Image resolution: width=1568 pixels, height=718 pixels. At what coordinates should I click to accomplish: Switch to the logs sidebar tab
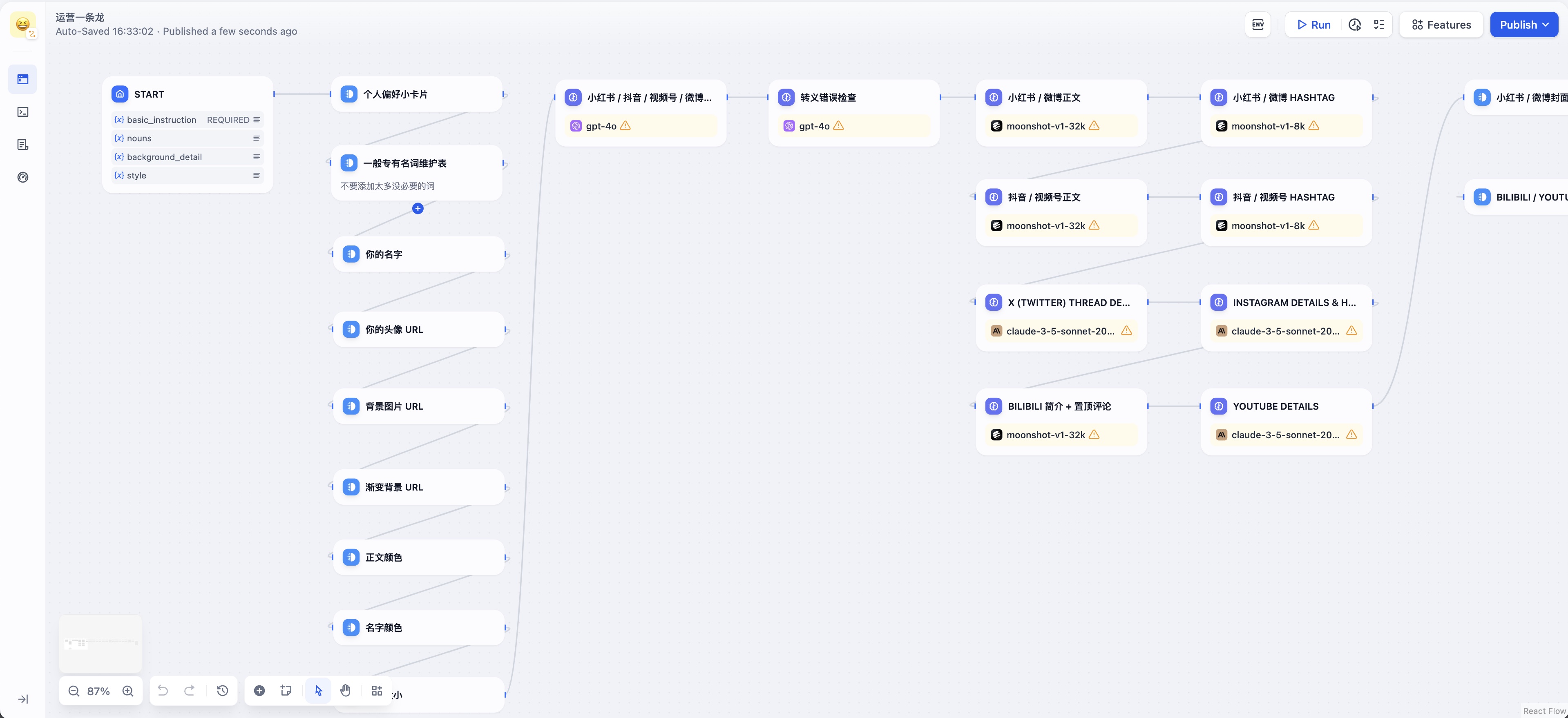[x=22, y=145]
